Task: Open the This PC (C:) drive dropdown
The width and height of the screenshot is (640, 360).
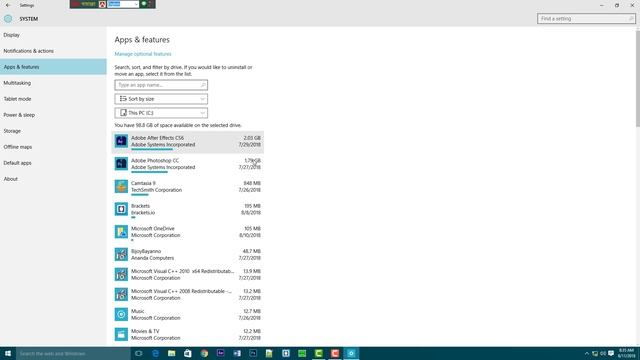Action: [x=161, y=113]
